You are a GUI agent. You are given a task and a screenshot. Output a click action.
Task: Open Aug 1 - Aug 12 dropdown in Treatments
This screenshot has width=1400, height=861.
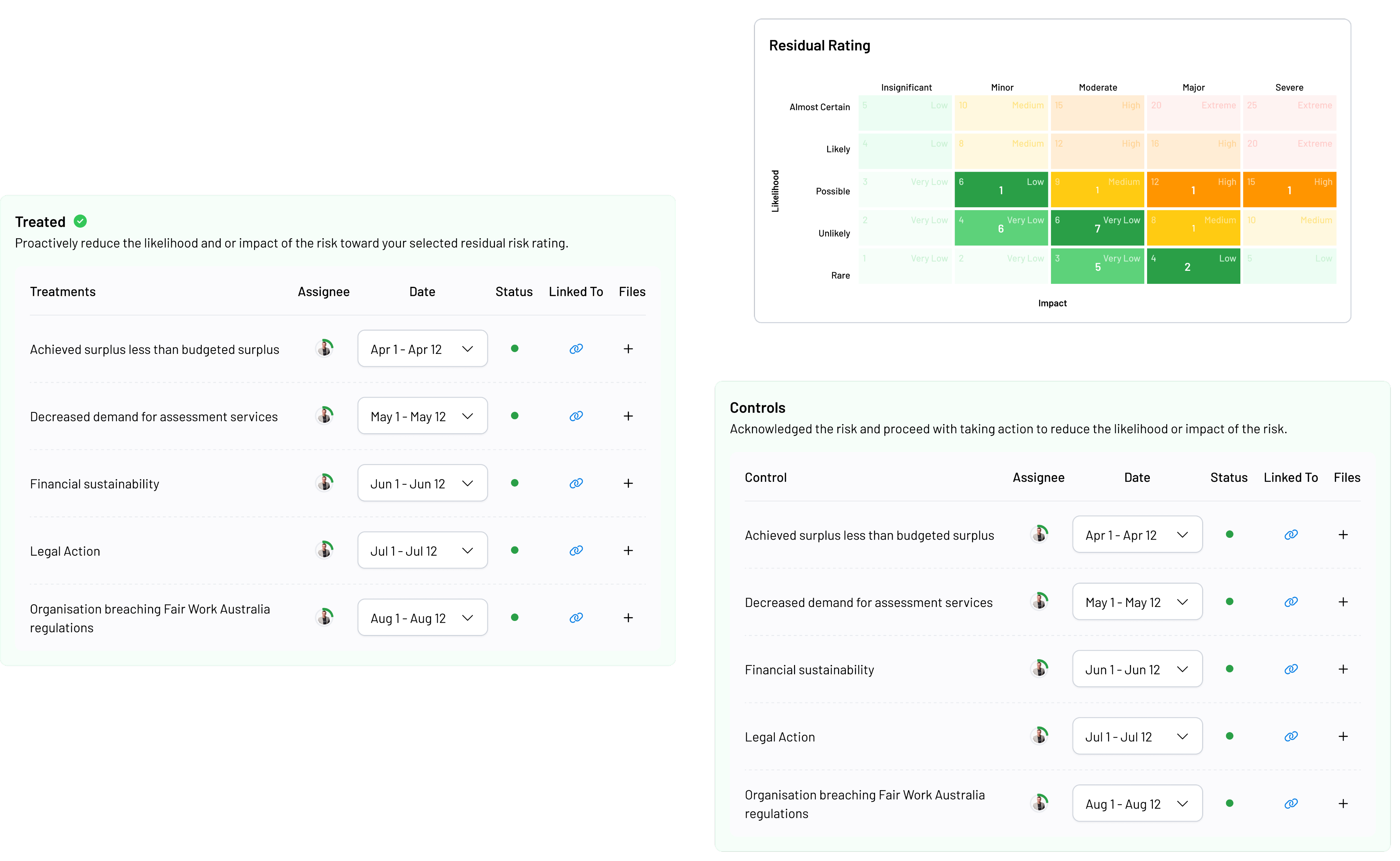click(x=422, y=618)
